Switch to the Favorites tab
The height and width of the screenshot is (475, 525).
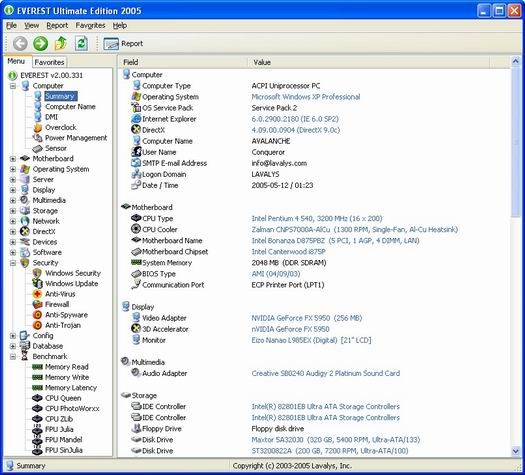(50, 62)
